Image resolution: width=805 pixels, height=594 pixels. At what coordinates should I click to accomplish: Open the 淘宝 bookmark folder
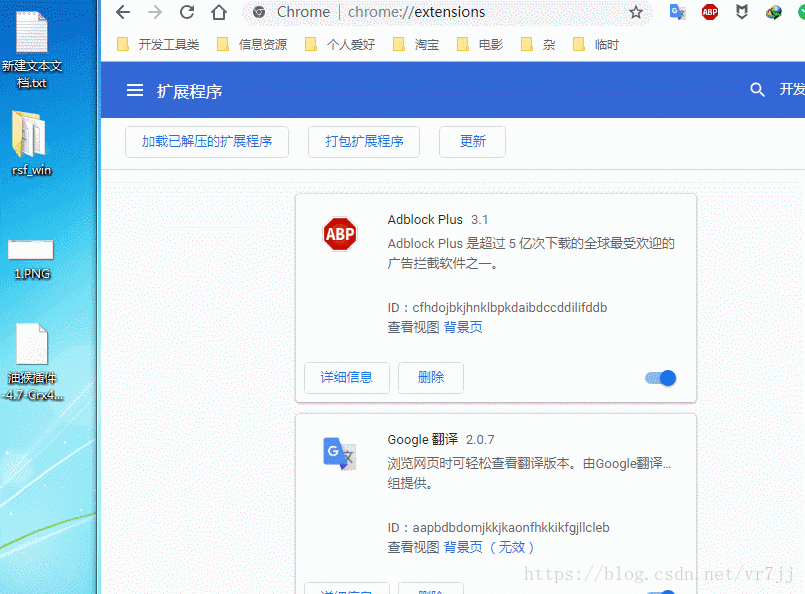tap(416, 44)
